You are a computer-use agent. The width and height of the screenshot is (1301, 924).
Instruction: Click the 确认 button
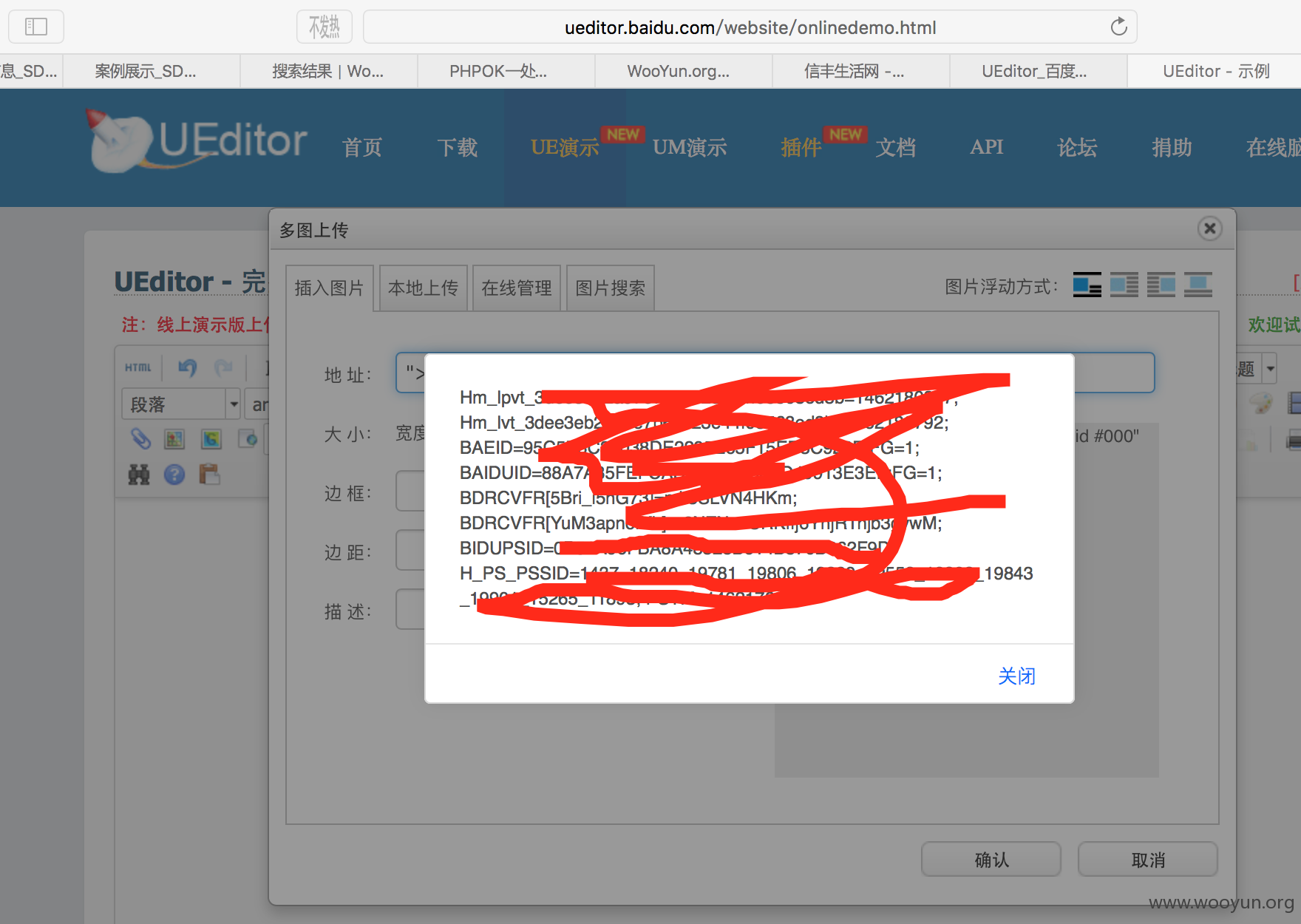tap(991, 860)
